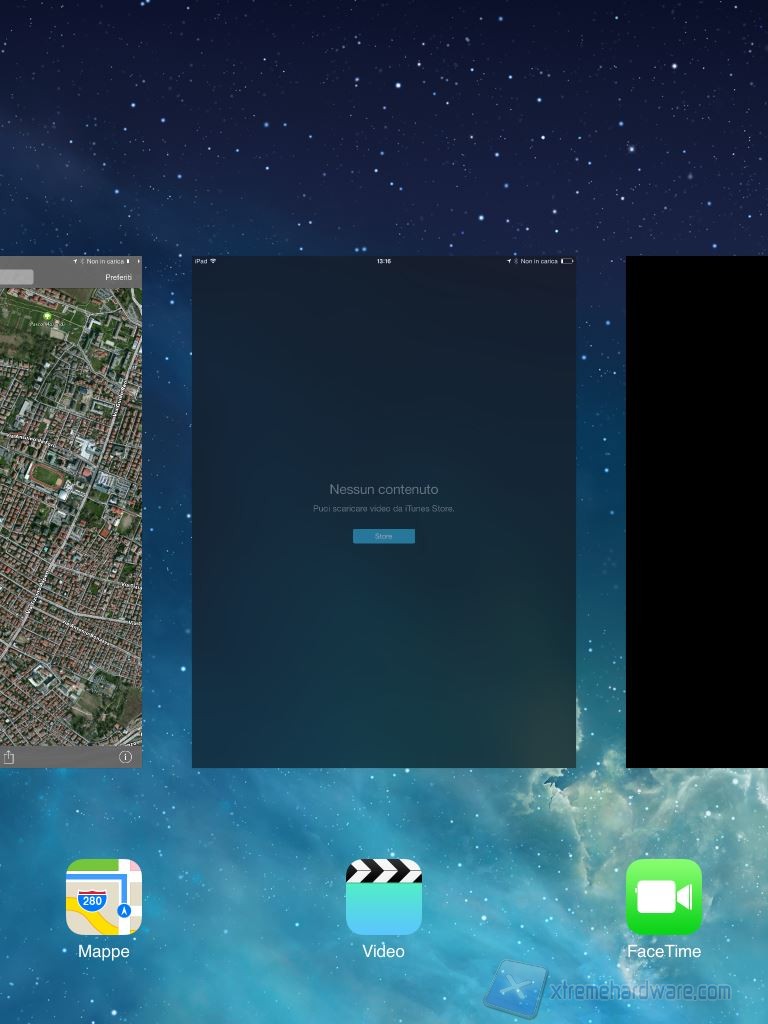Tap the Wi-Fi icon beside iPad label

click(213, 261)
